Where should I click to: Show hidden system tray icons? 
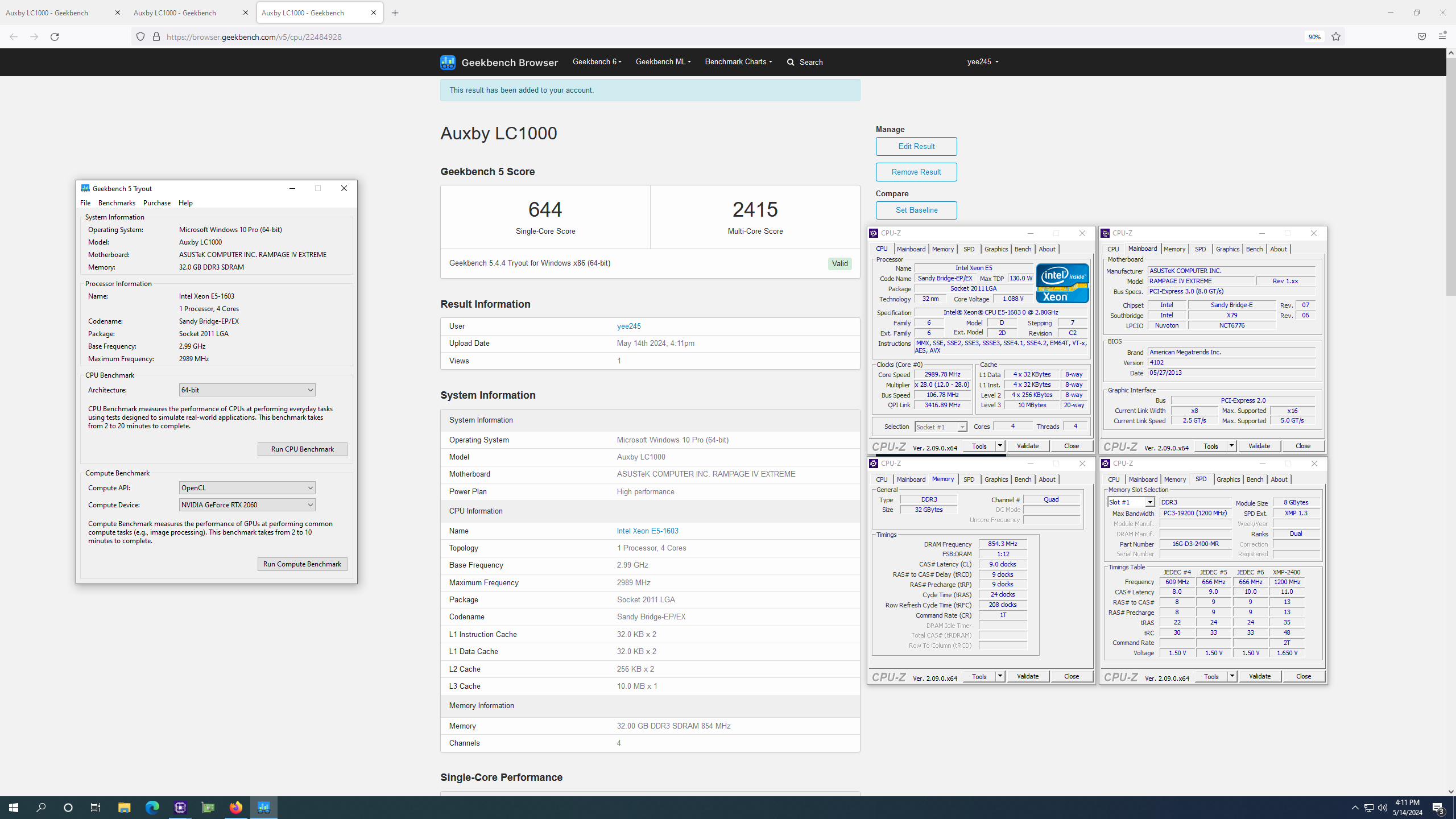1355,808
